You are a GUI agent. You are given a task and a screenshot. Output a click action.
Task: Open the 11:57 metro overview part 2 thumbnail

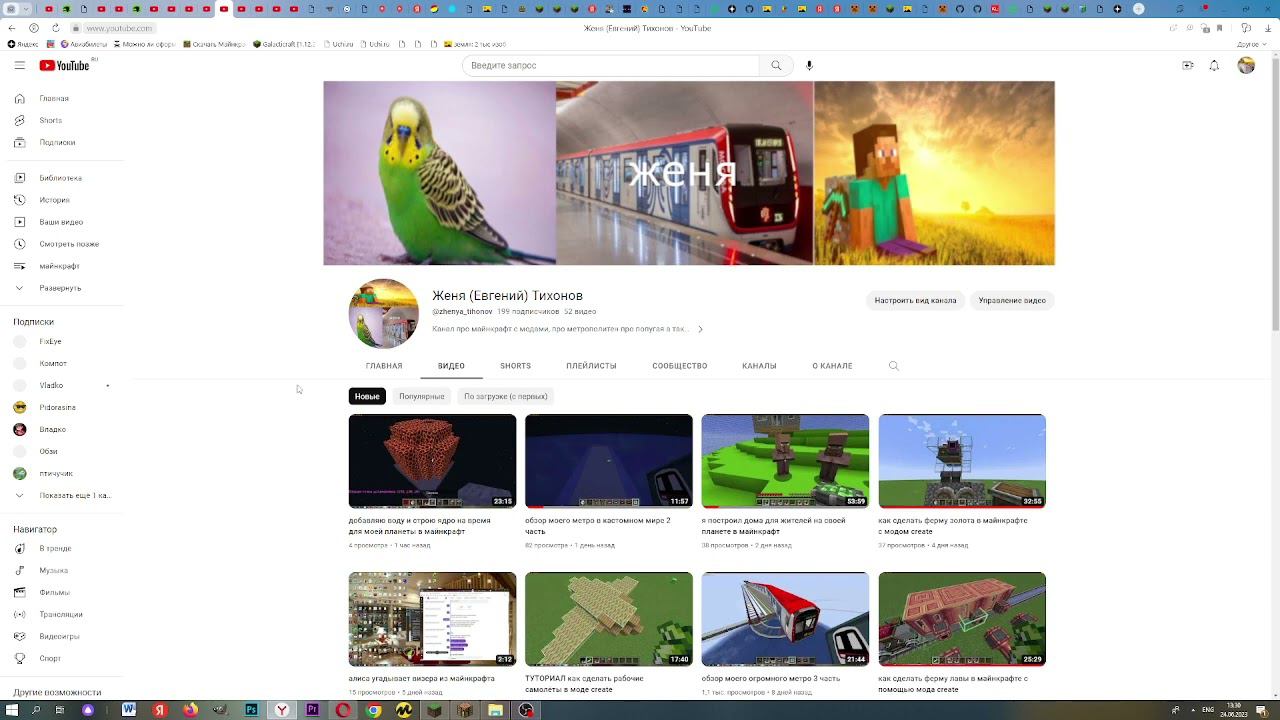pyautogui.click(x=608, y=461)
